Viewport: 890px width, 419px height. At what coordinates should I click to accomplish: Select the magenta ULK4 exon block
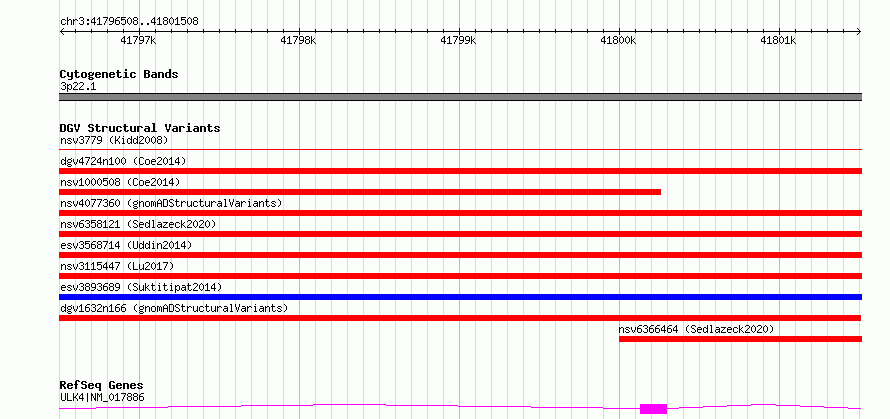(x=653, y=408)
